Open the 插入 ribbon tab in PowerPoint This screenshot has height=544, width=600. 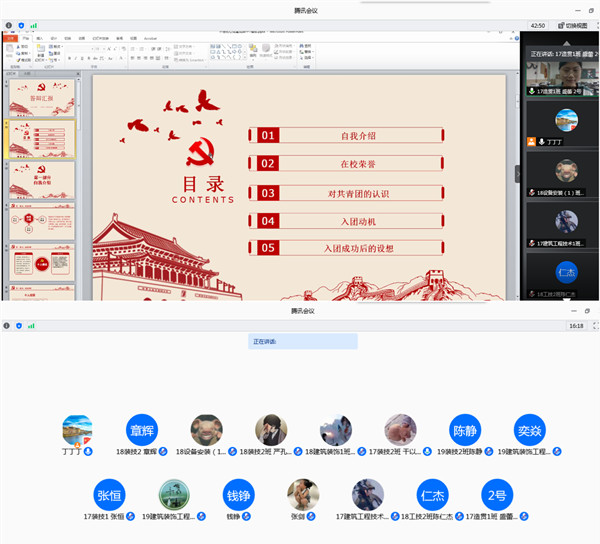pos(40,39)
